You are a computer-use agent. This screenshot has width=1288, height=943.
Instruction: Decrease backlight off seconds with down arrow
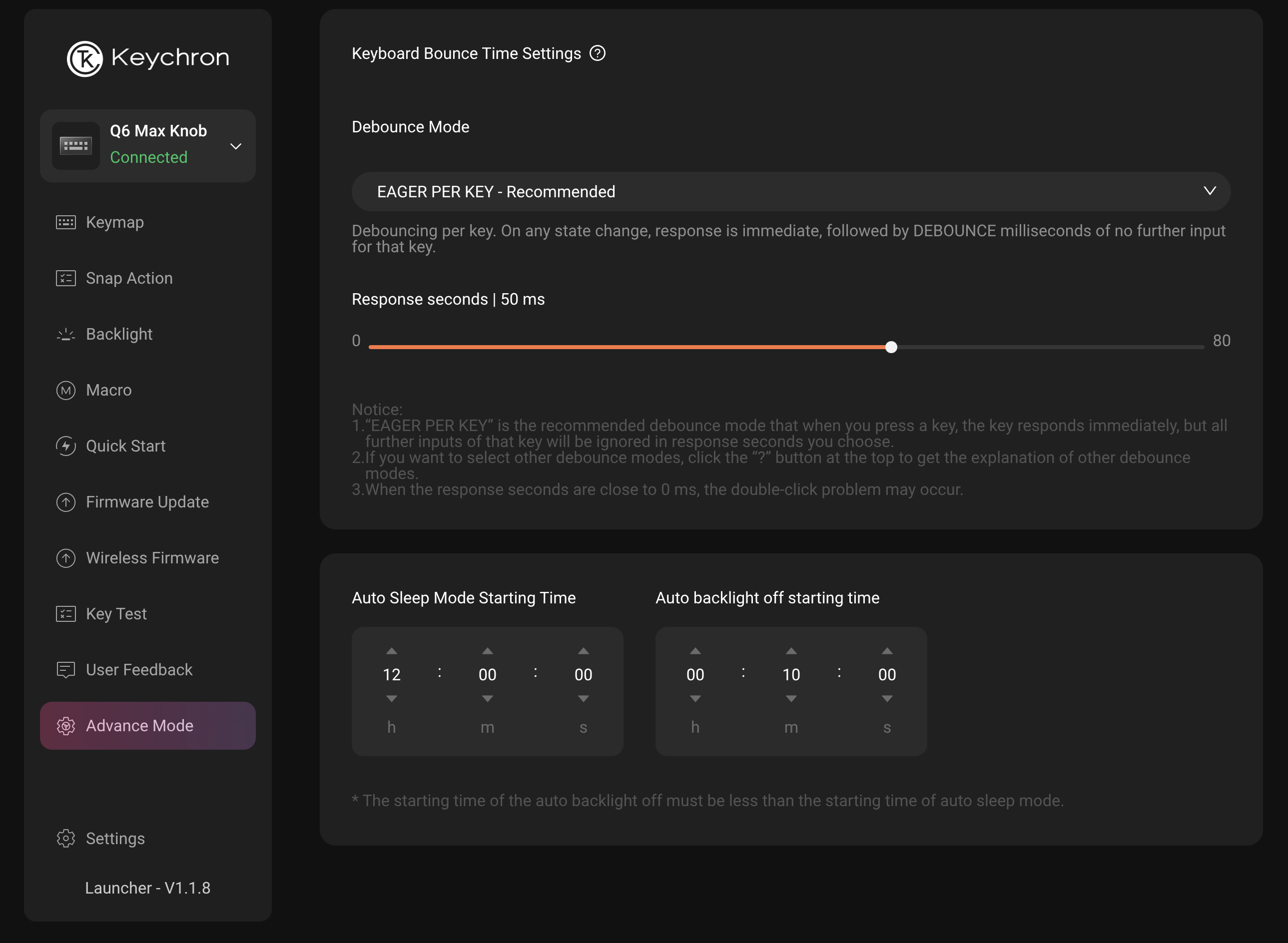[887, 699]
